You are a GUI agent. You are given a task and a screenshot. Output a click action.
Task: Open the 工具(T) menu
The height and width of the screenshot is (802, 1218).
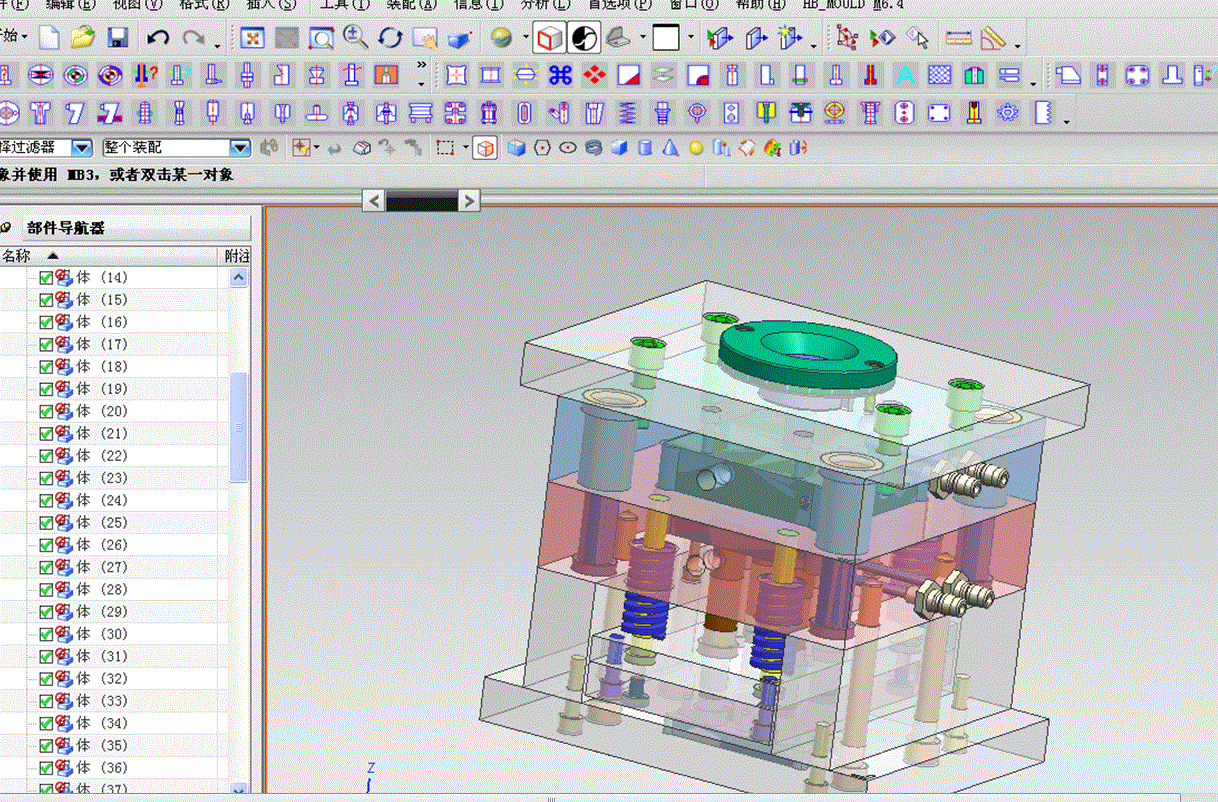coord(344,4)
